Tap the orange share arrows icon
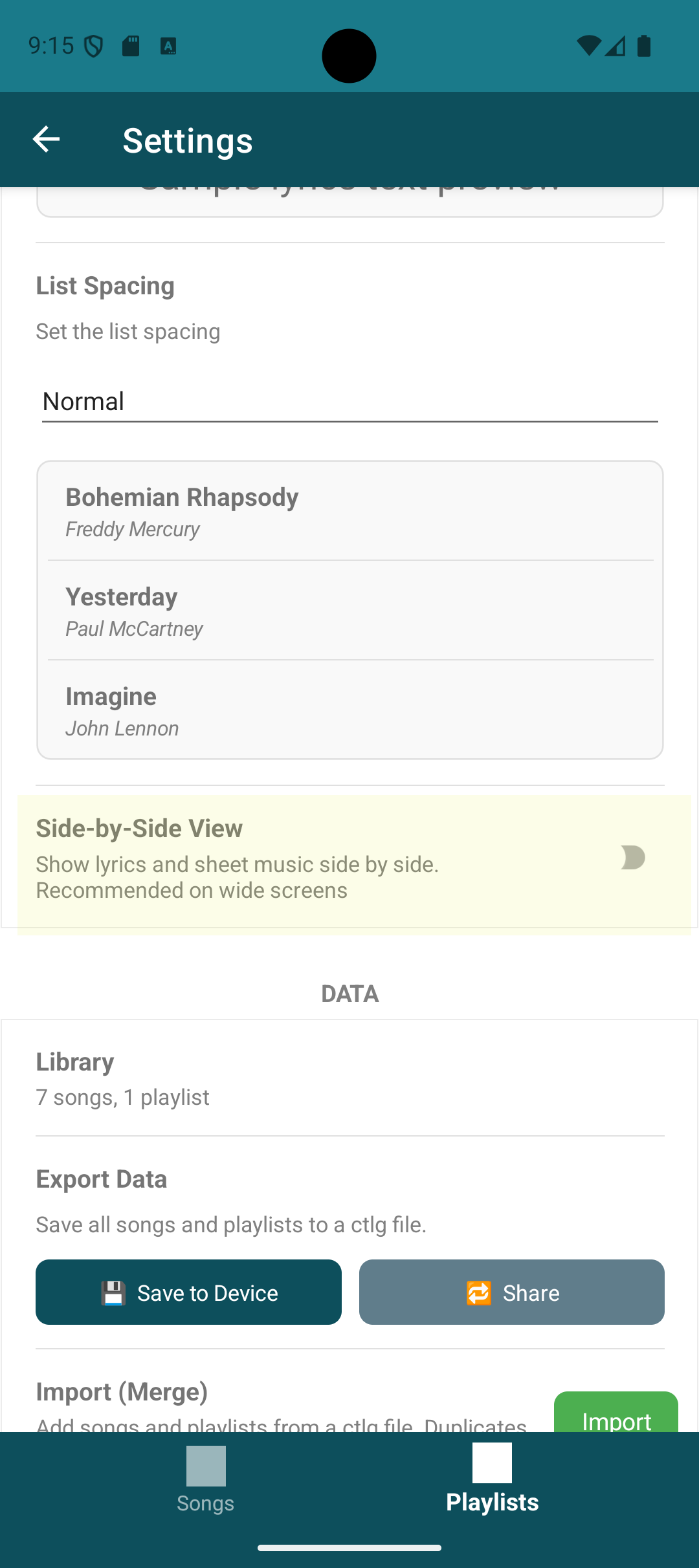 [x=479, y=1293]
